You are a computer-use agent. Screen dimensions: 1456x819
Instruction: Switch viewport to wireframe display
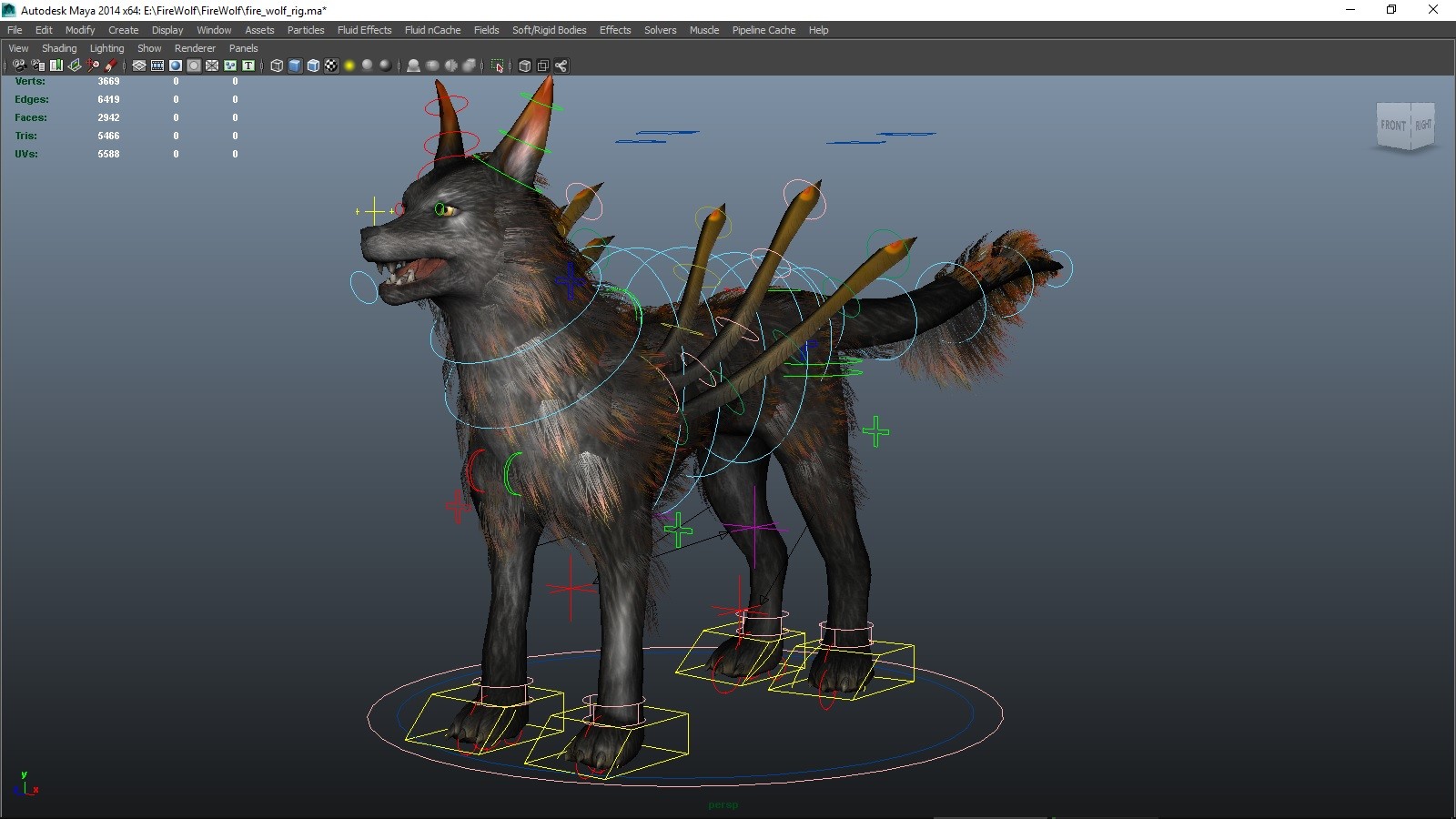coord(276,66)
